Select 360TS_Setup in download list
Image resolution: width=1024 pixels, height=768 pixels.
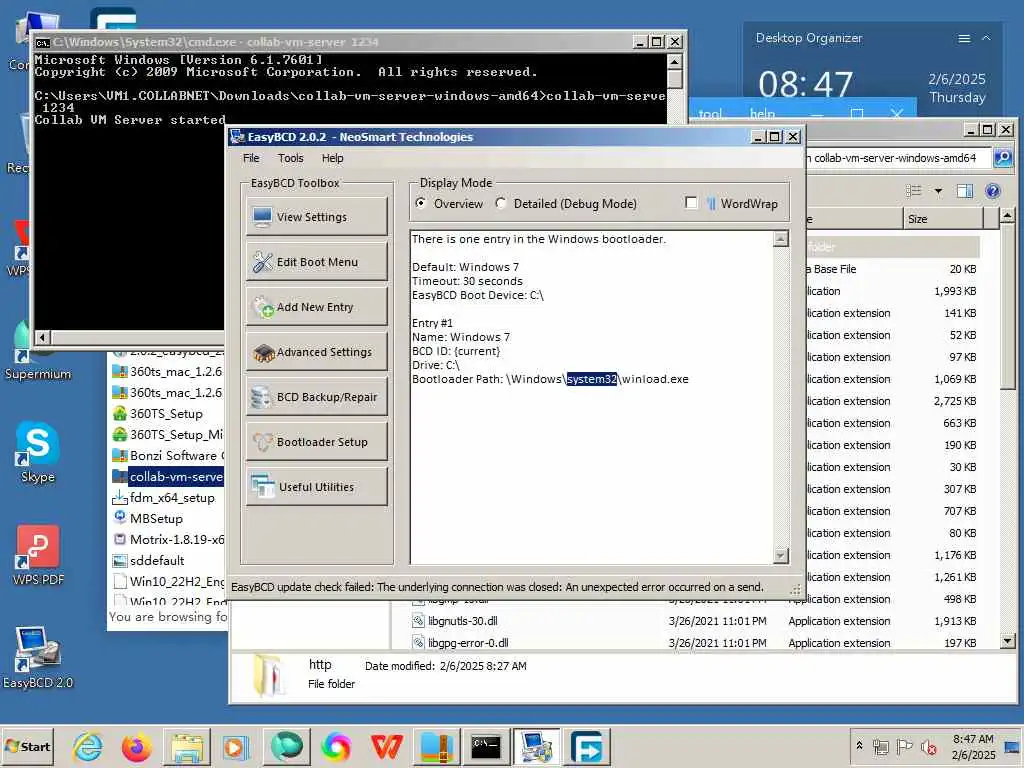click(x=158, y=413)
